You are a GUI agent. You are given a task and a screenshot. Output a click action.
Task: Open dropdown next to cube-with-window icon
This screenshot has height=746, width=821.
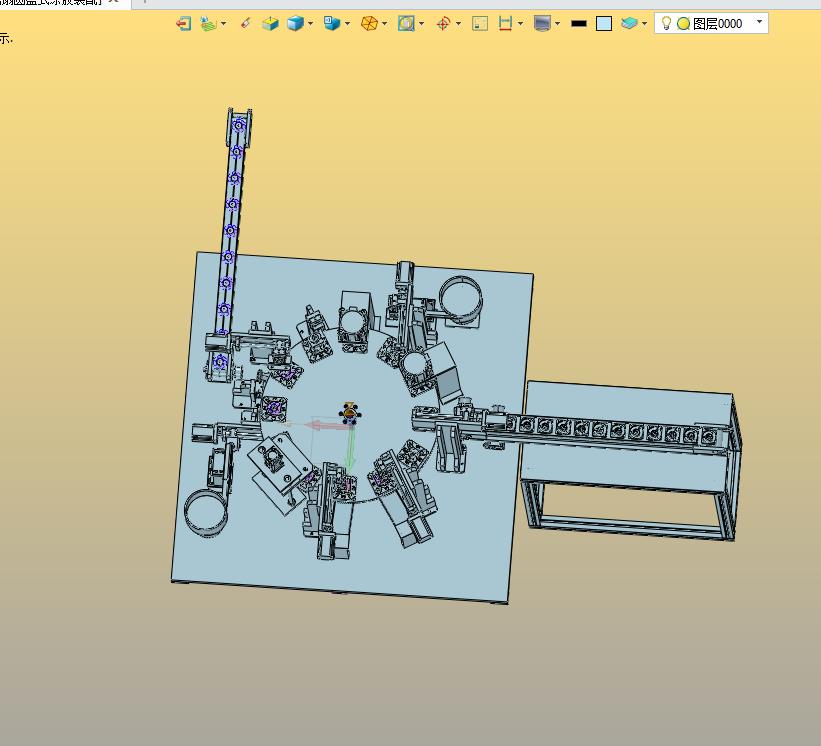pos(347,24)
